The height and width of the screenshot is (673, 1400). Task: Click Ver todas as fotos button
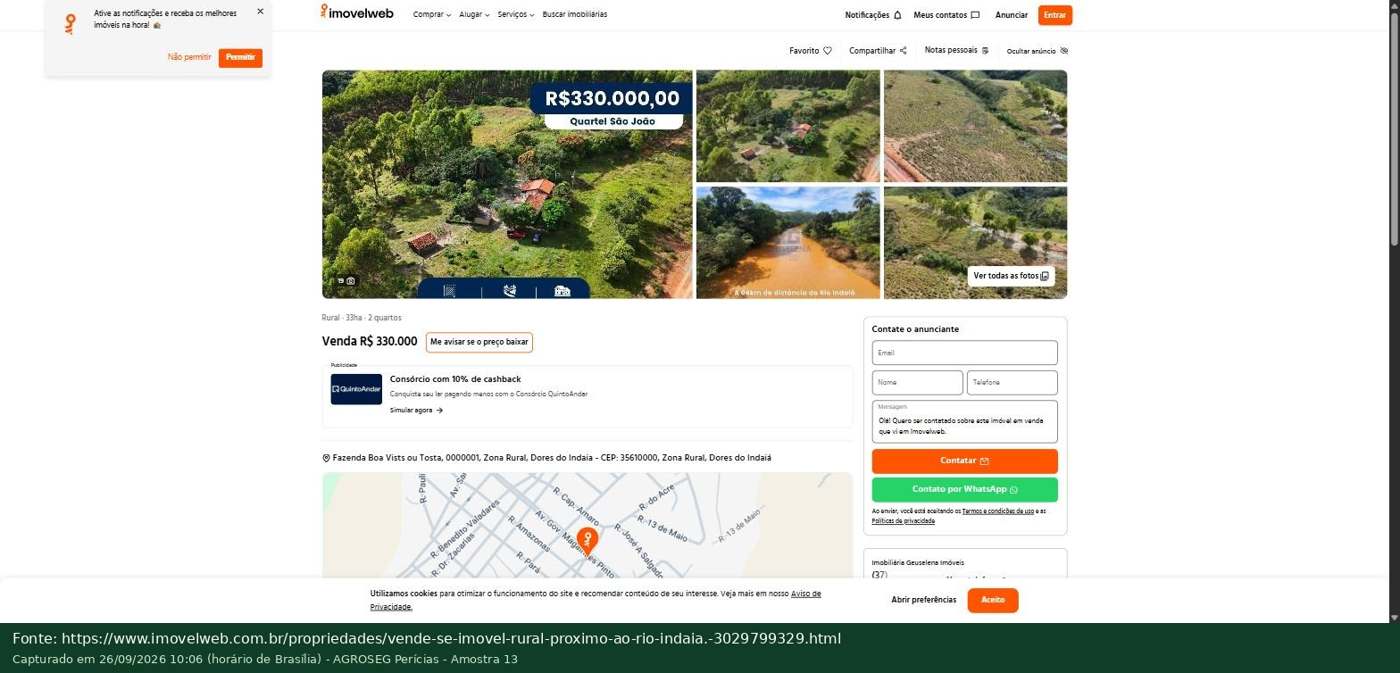pyautogui.click(x=1011, y=276)
